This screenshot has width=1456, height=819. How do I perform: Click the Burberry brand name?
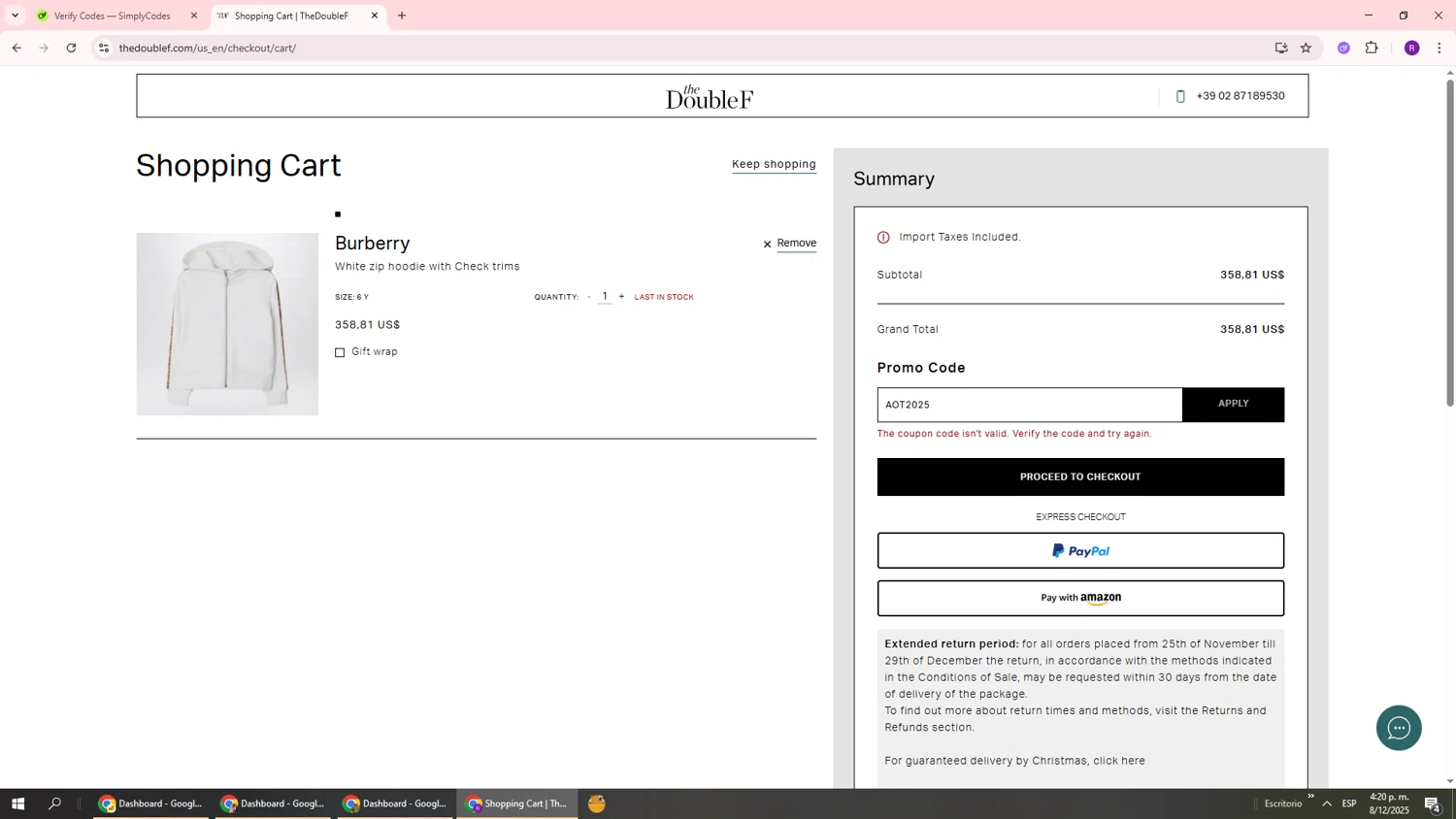(373, 243)
